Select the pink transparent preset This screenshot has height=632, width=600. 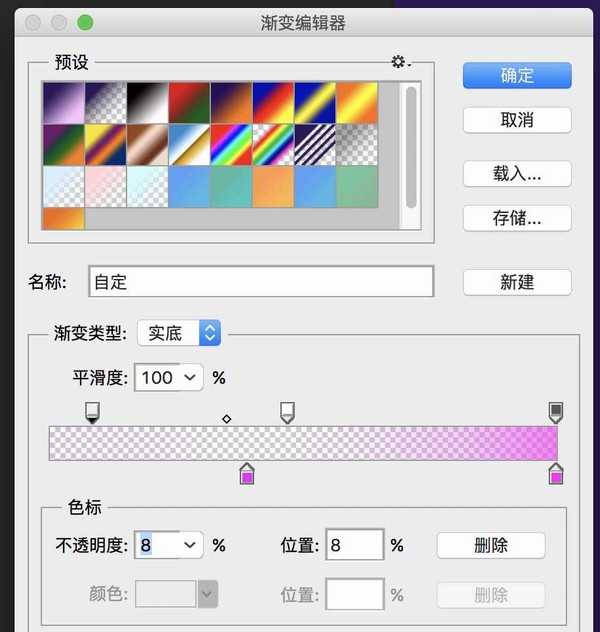point(106,187)
